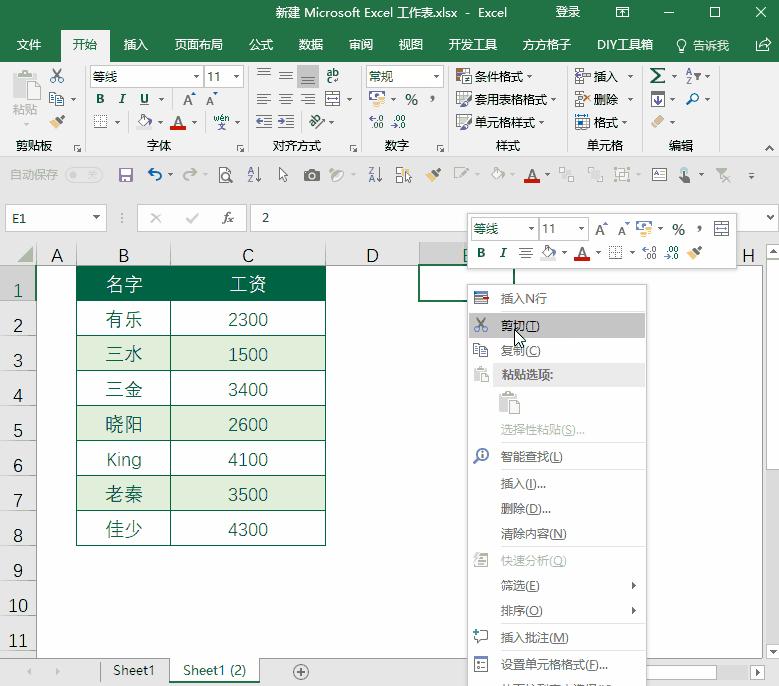Open the 条件格式 conditional formatting button
The width and height of the screenshot is (779, 686).
494,77
